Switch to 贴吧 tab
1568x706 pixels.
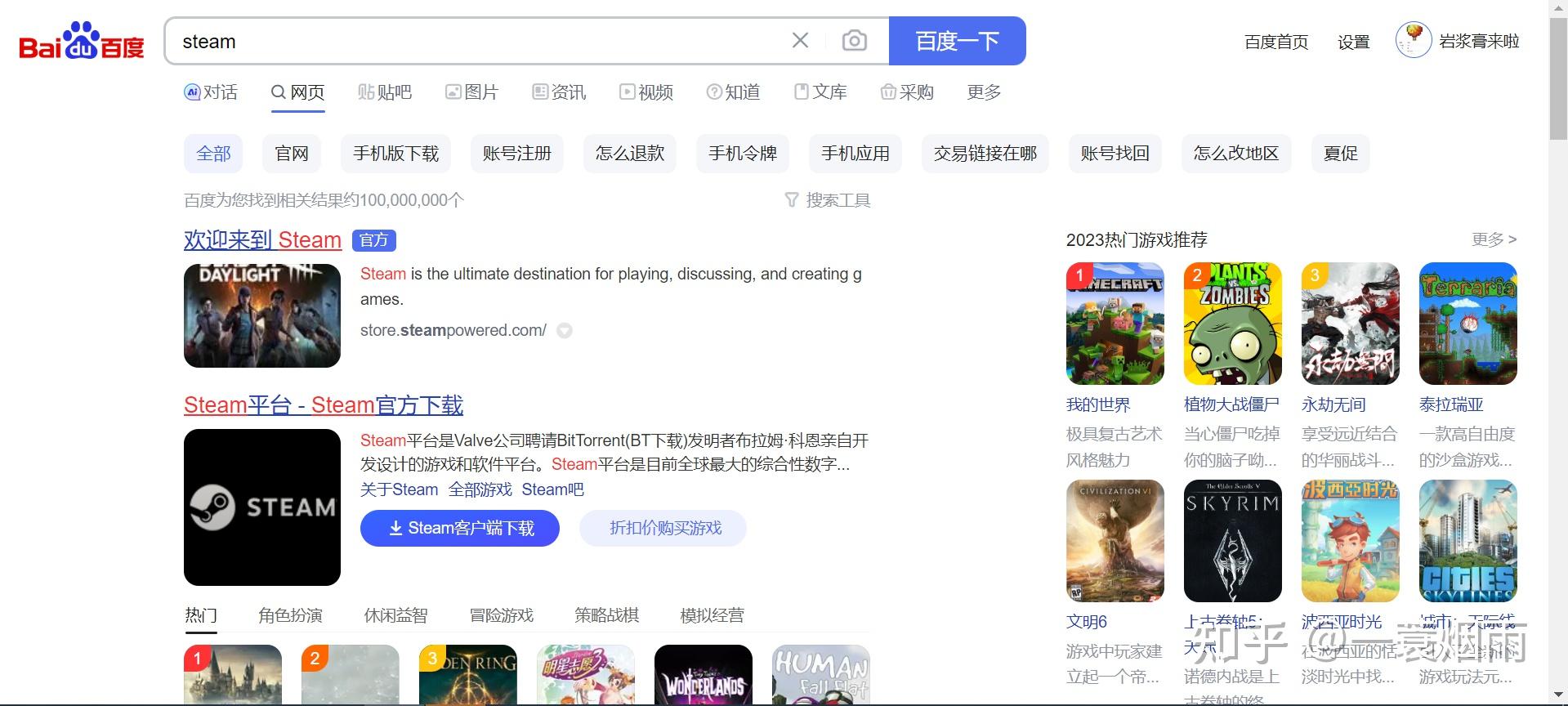coord(385,92)
